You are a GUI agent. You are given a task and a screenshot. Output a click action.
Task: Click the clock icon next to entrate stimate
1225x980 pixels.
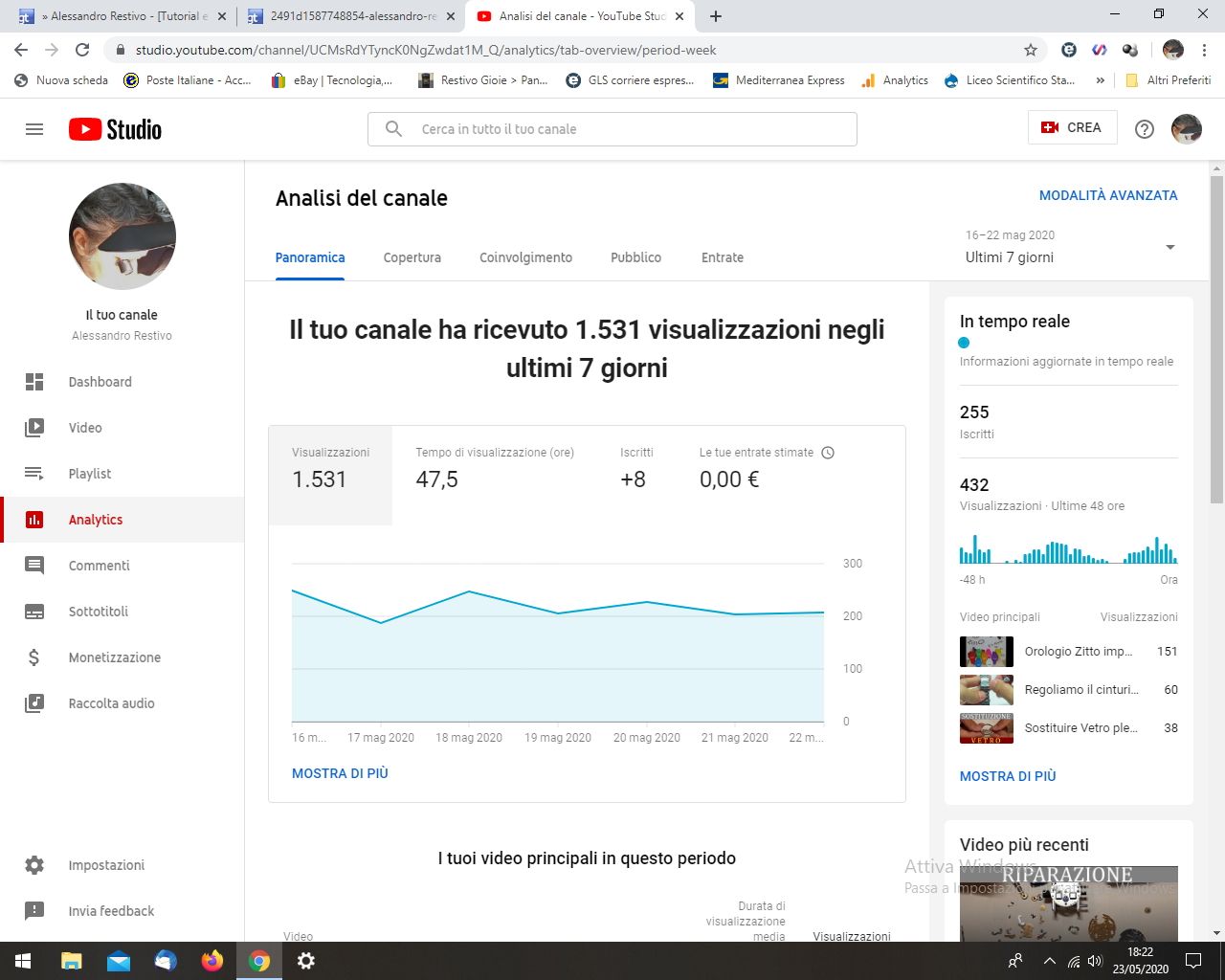[828, 453]
